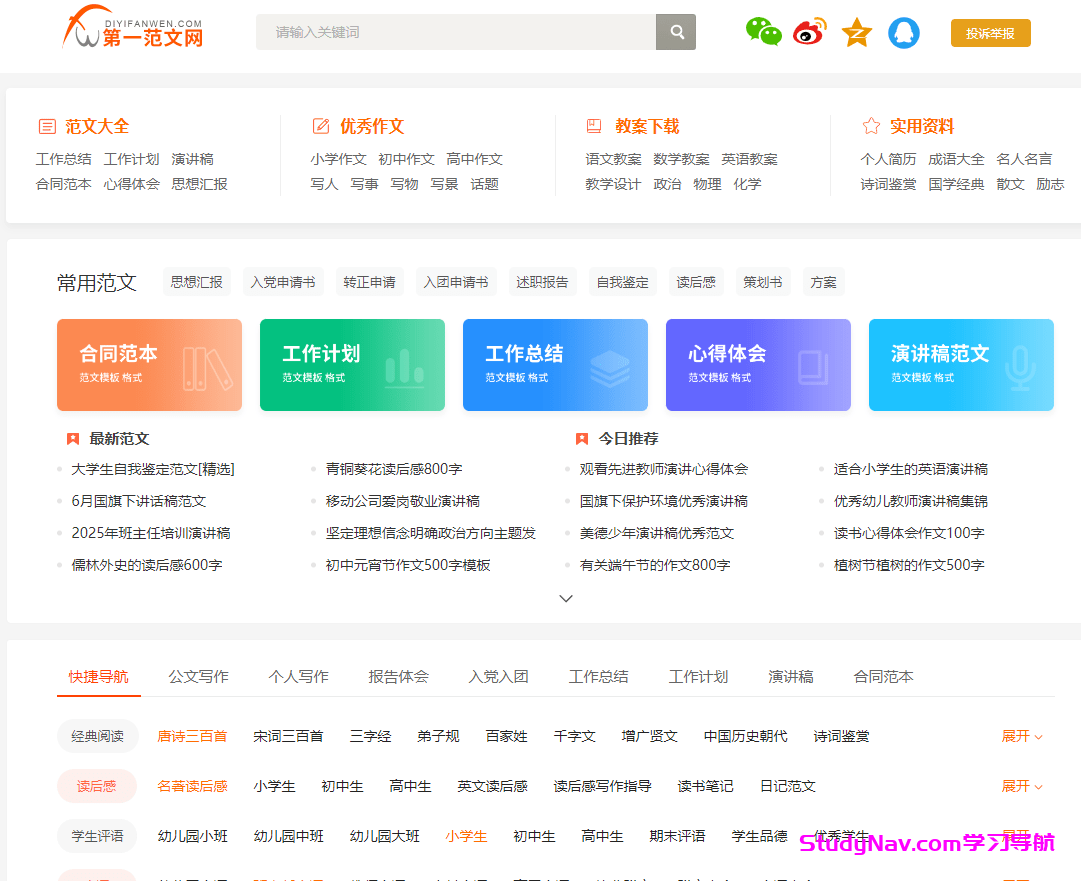Open the 策划书 tag
1081x881 pixels.
click(x=762, y=282)
